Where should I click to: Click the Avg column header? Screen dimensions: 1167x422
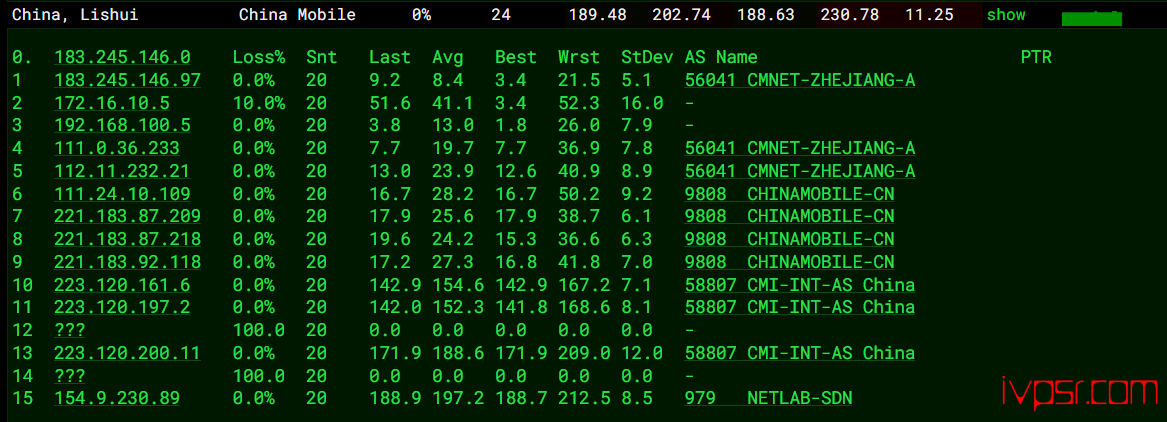point(447,57)
